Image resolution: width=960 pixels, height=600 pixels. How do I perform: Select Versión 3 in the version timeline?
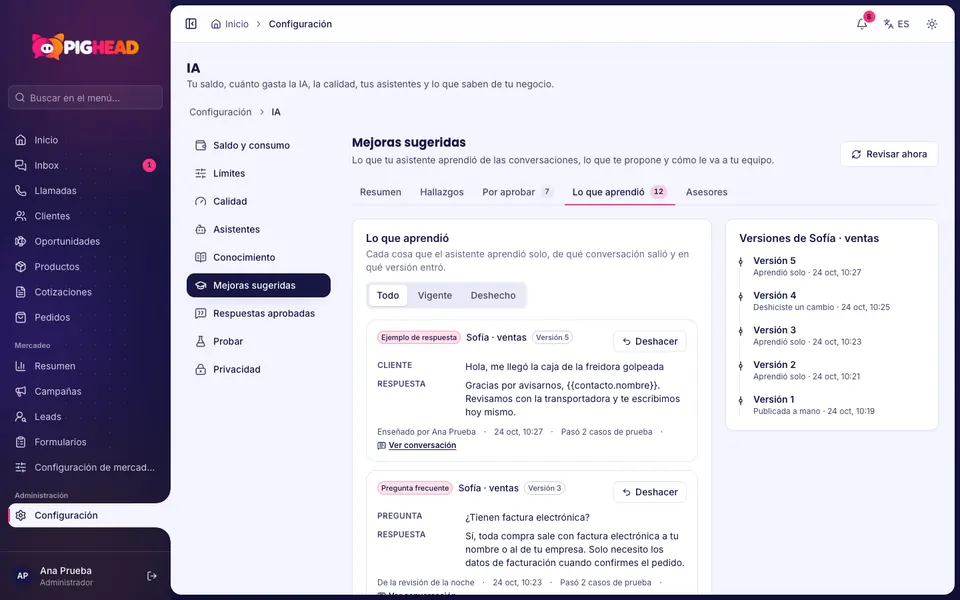click(774, 330)
